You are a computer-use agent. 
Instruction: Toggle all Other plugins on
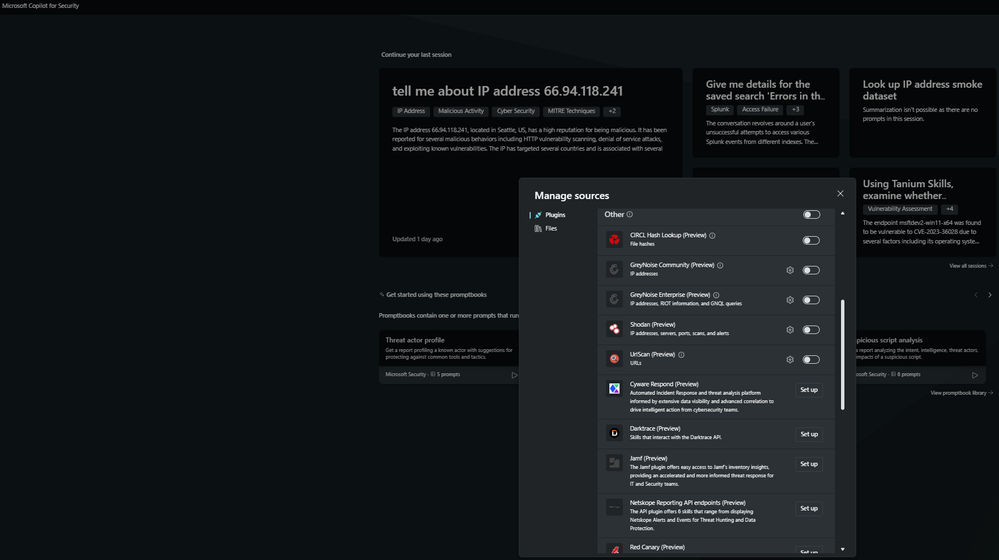click(x=811, y=215)
